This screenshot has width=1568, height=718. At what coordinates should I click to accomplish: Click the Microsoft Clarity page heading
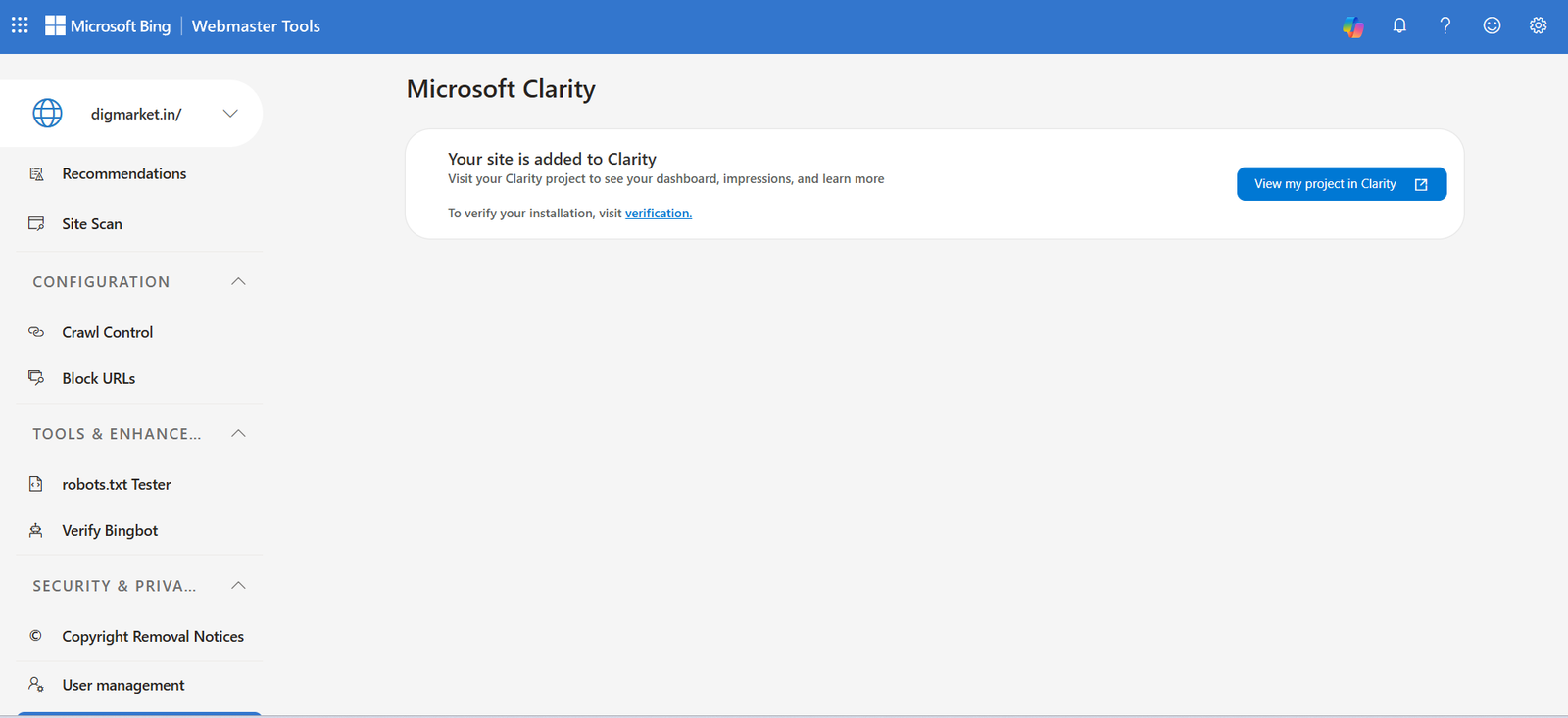click(x=501, y=88)
